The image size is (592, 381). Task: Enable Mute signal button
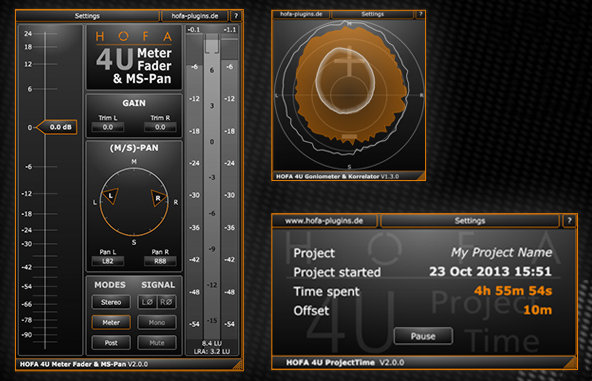157,343
